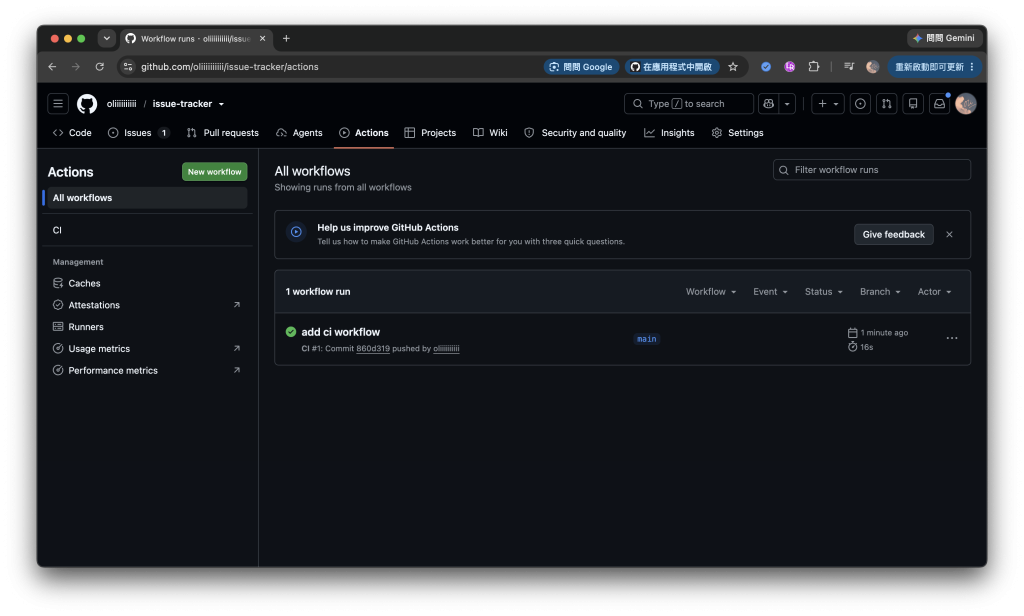Screen dimensions: 1024x616
Task: Open the browser extensions puzzle icon
Action: [x=814, y=67]
